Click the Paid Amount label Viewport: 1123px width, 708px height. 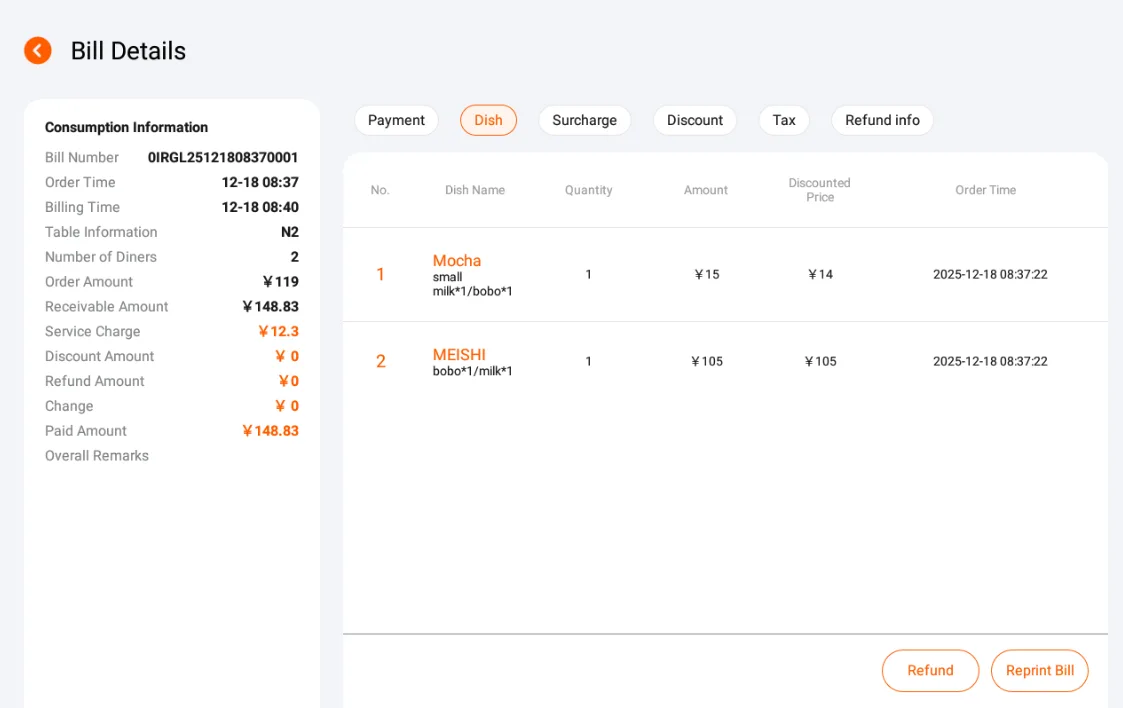point(85,431)
